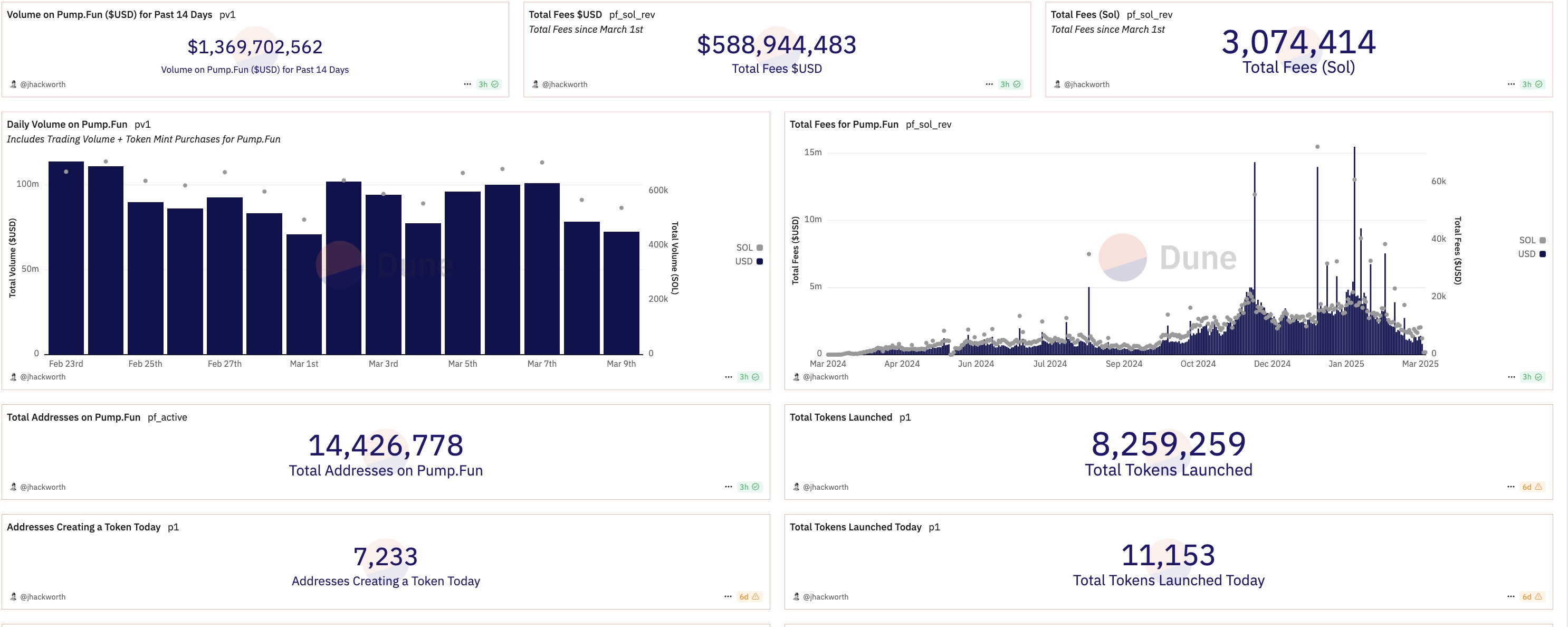Click the 8,259,259 Total Tokens Launched value
Screen dimensions: 1568x627
click(1169, 444)
